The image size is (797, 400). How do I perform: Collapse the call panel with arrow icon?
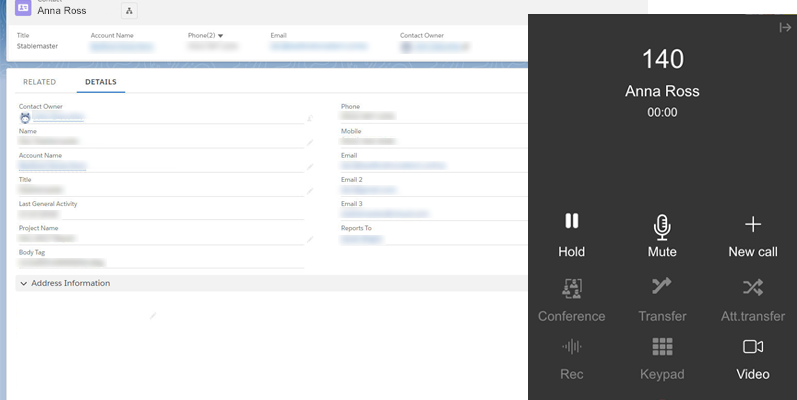pyautogui.click(x=785, y=27)
